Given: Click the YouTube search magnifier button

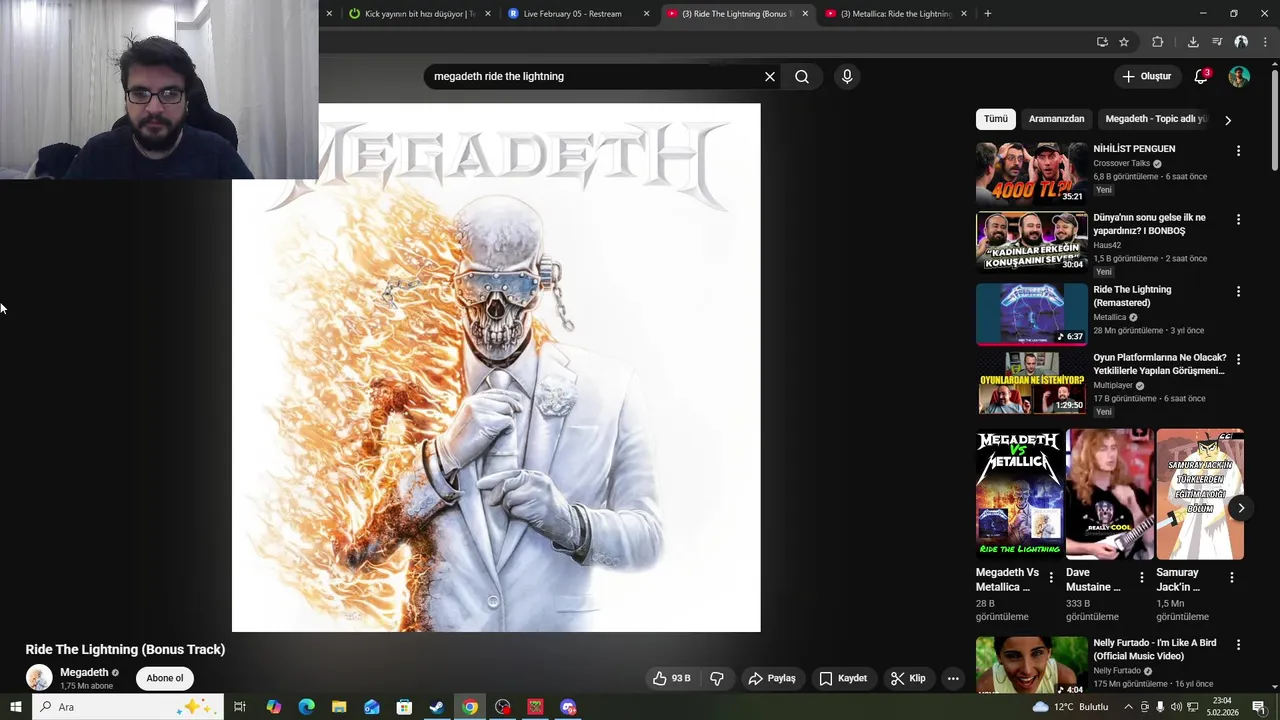Looking at the screenshot, I should [x=802, y=76].
